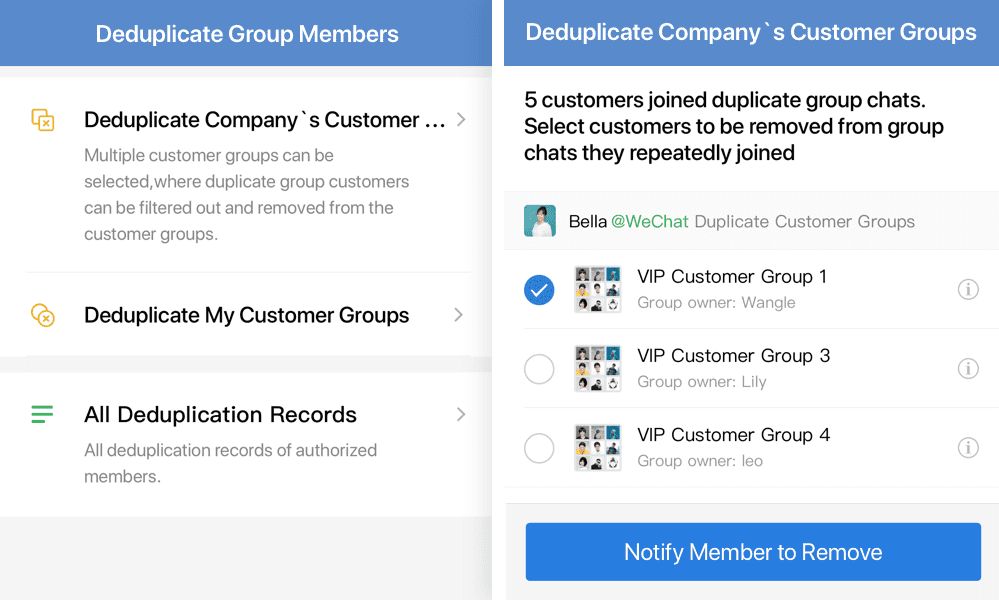Viewport: 999px width, 600px height.
Task: Click the VIP Customer Group 1 avatar grid
Action: 598,289
